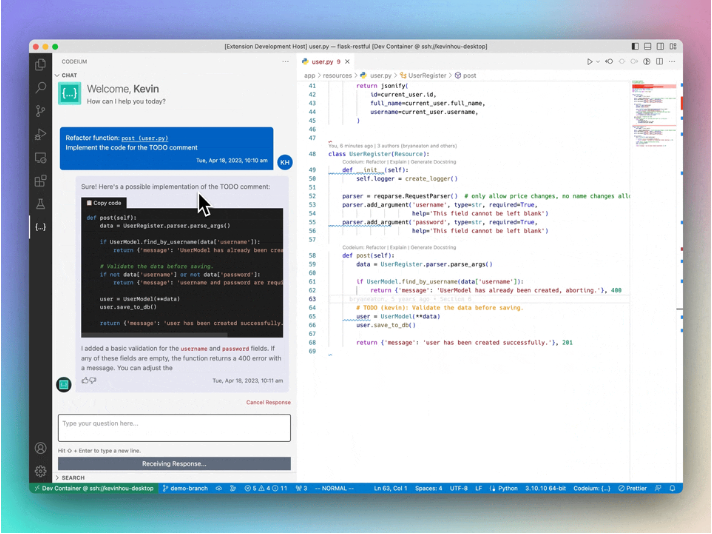The image size is (712, 534).
Task: Open the Run and Debug view
Action: point(40,134)
